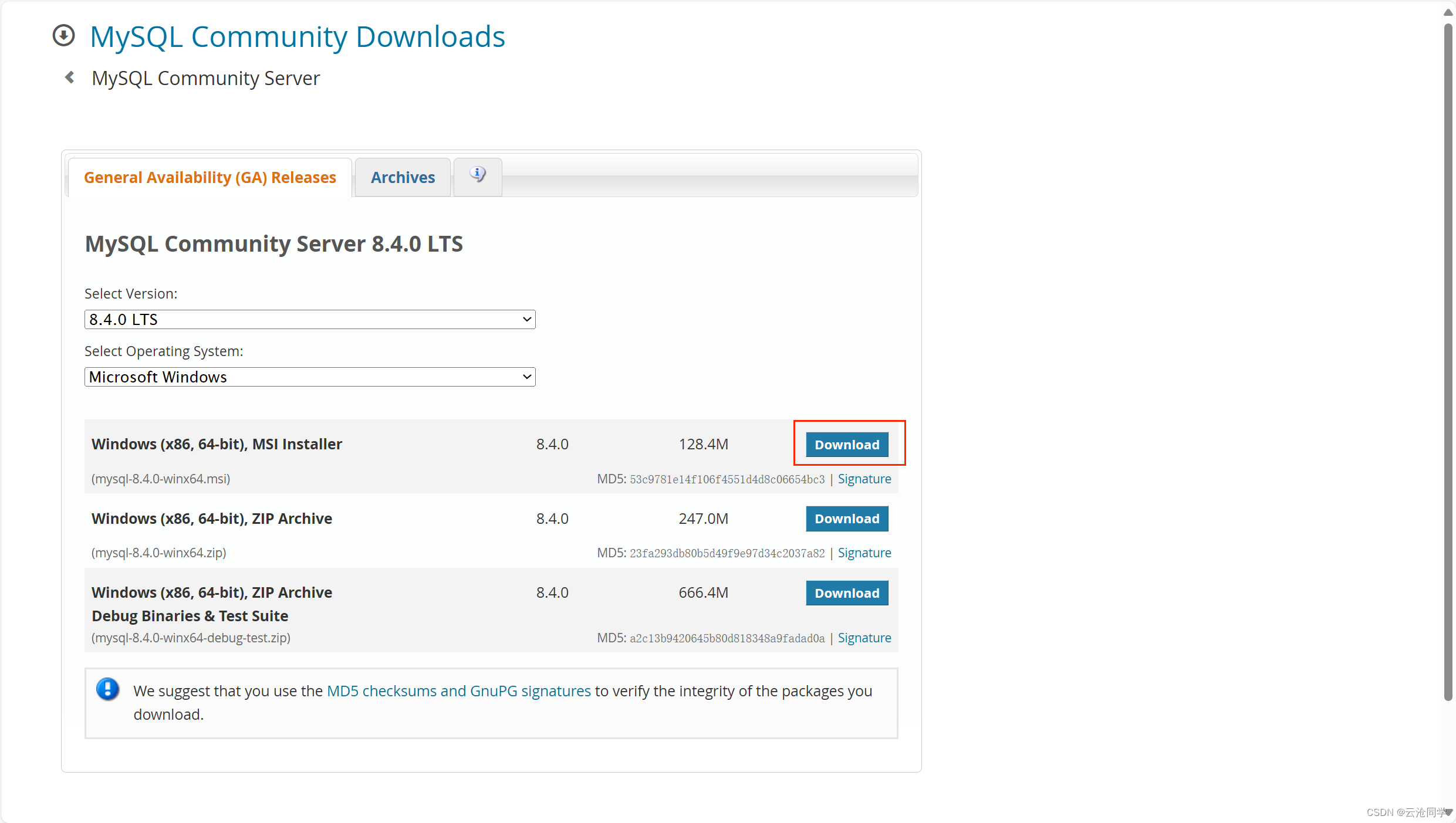Switch to the Archives tab
1456x823 pixels.
click(402, 177)
